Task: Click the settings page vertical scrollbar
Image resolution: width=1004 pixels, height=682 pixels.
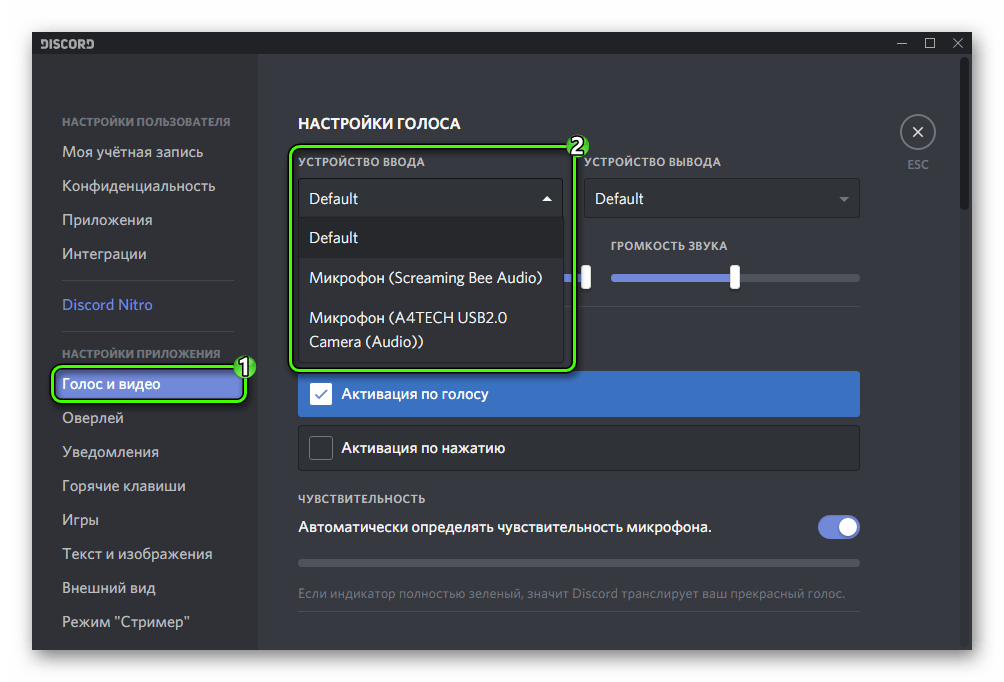Action: click(964, 134)
